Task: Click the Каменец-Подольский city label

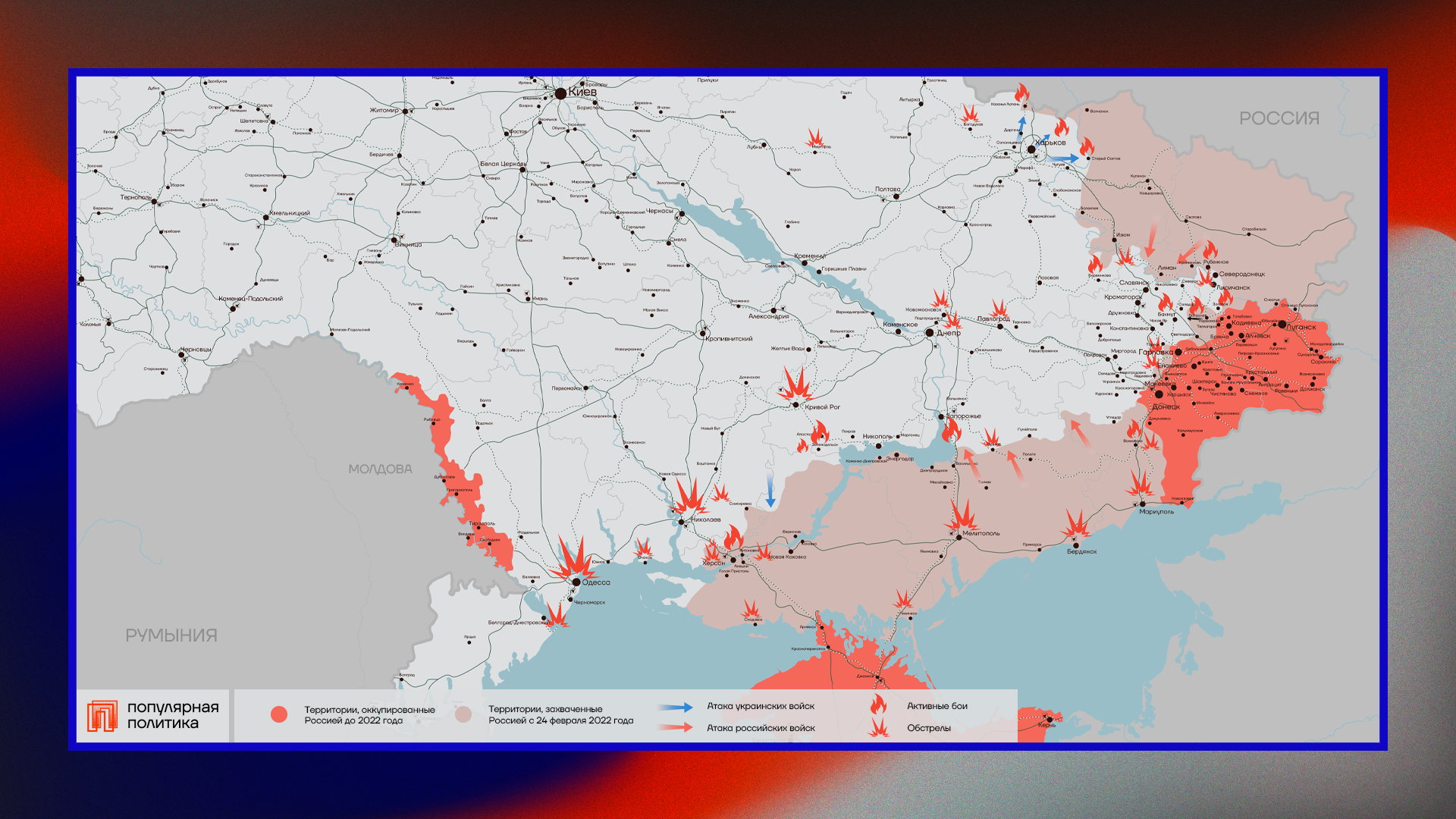Action: pyautogui.click(x=251, y=299)
